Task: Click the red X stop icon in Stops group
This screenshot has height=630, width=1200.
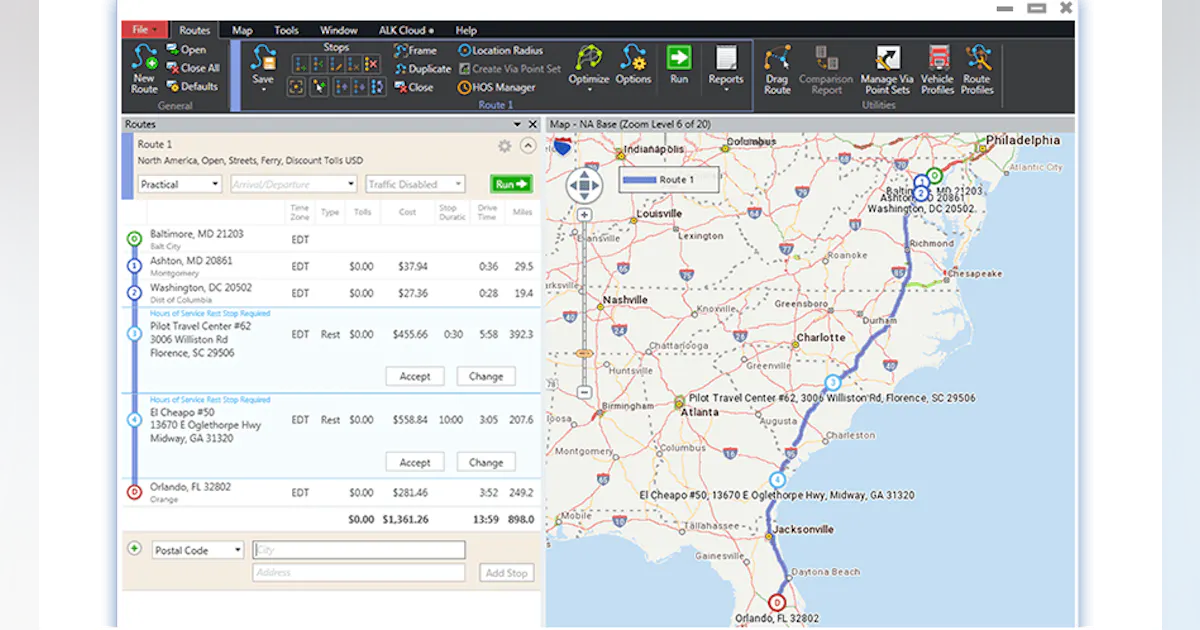Action: click(372, 64)
